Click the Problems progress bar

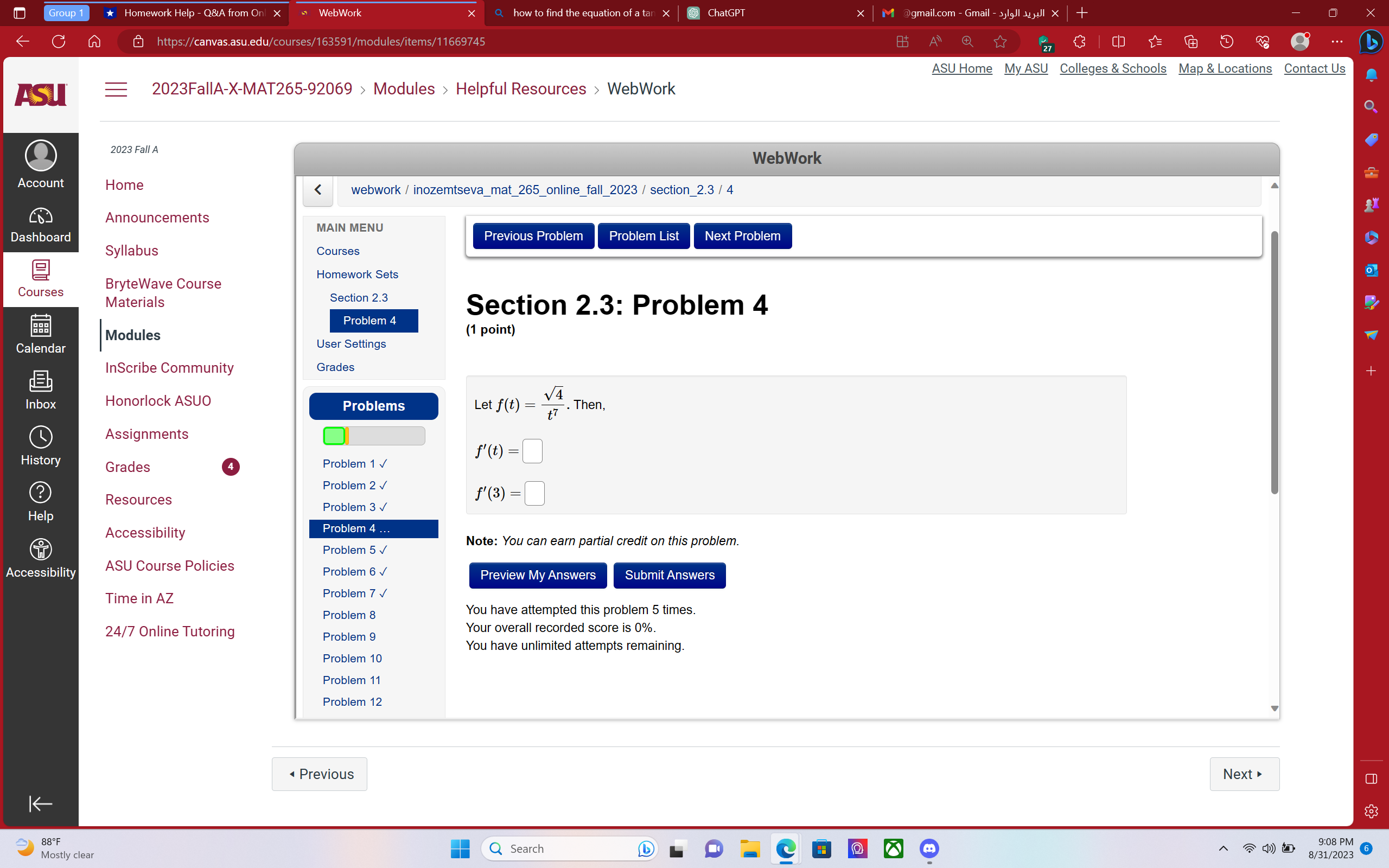click(x=373, y=435)
